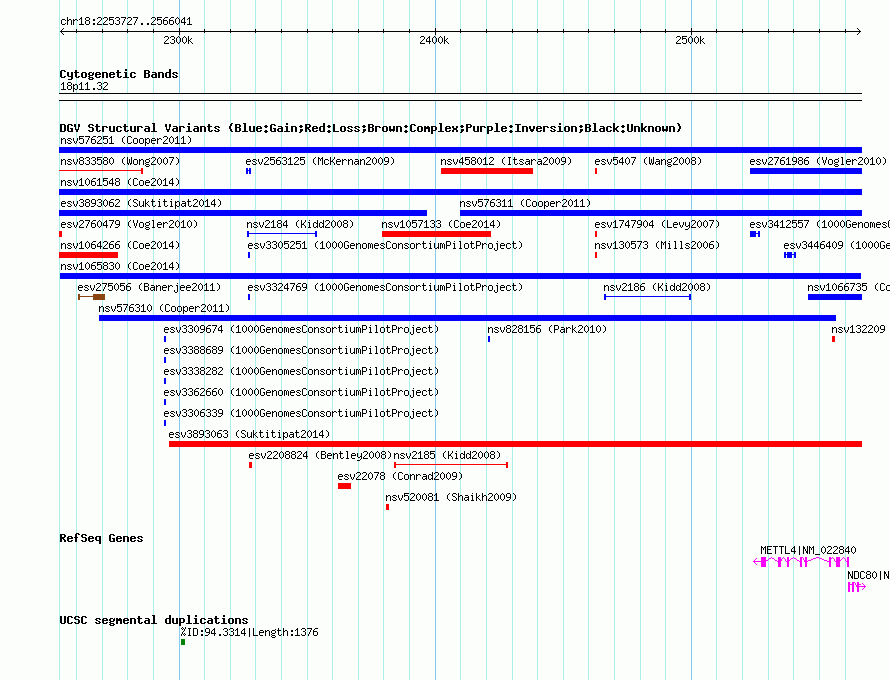Viewport: 890px width, 680px height.
Task: Open RefSeq Genes track title
Action: click(x=101, y=538)
